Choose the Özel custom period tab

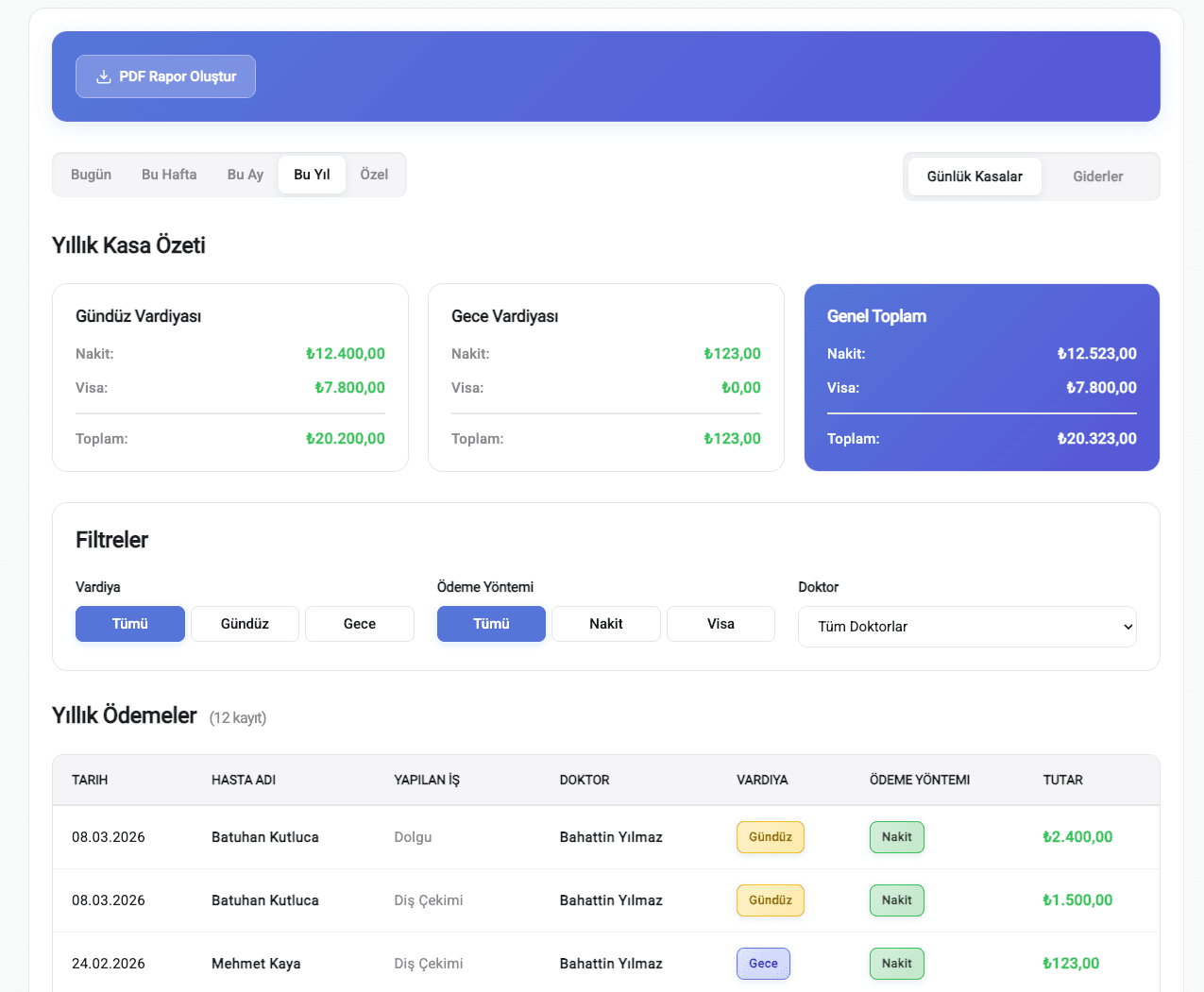(374, 175)
